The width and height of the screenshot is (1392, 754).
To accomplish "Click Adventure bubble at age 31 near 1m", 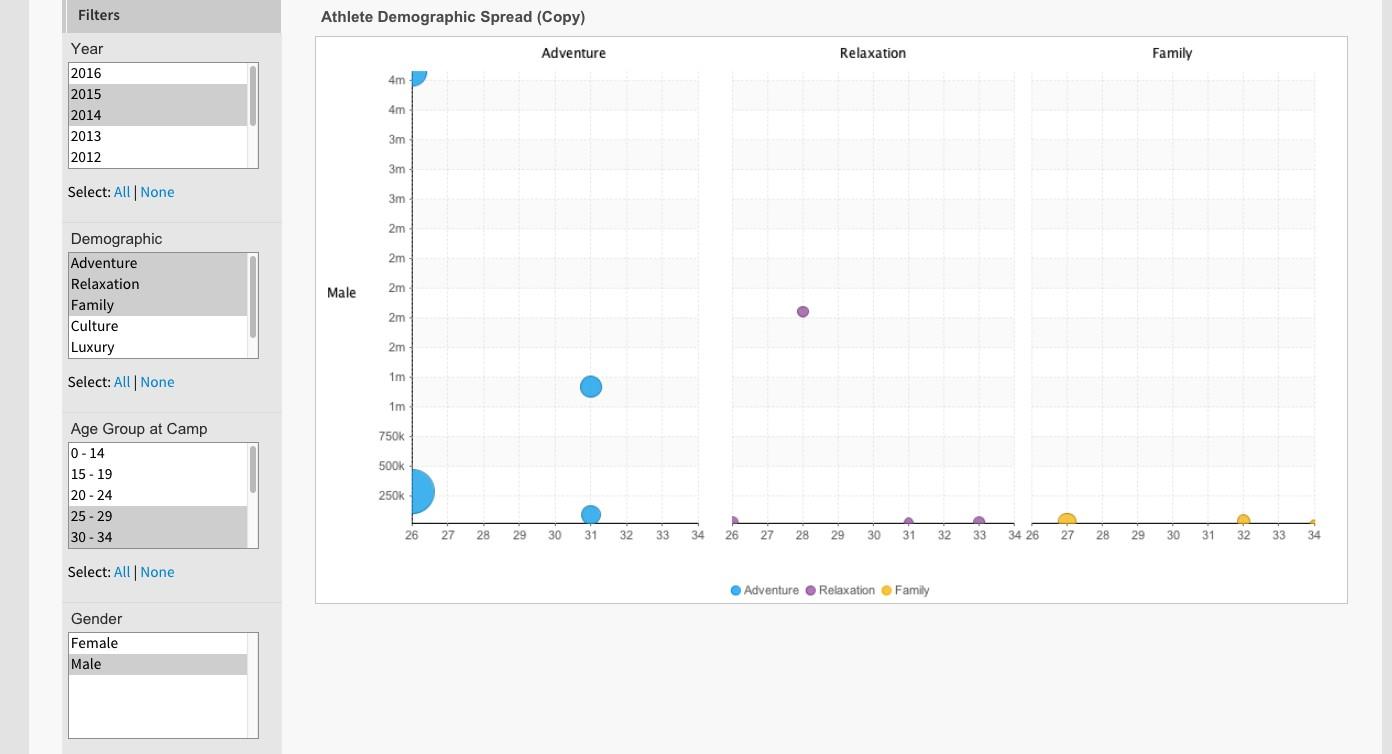I will 591,386.
